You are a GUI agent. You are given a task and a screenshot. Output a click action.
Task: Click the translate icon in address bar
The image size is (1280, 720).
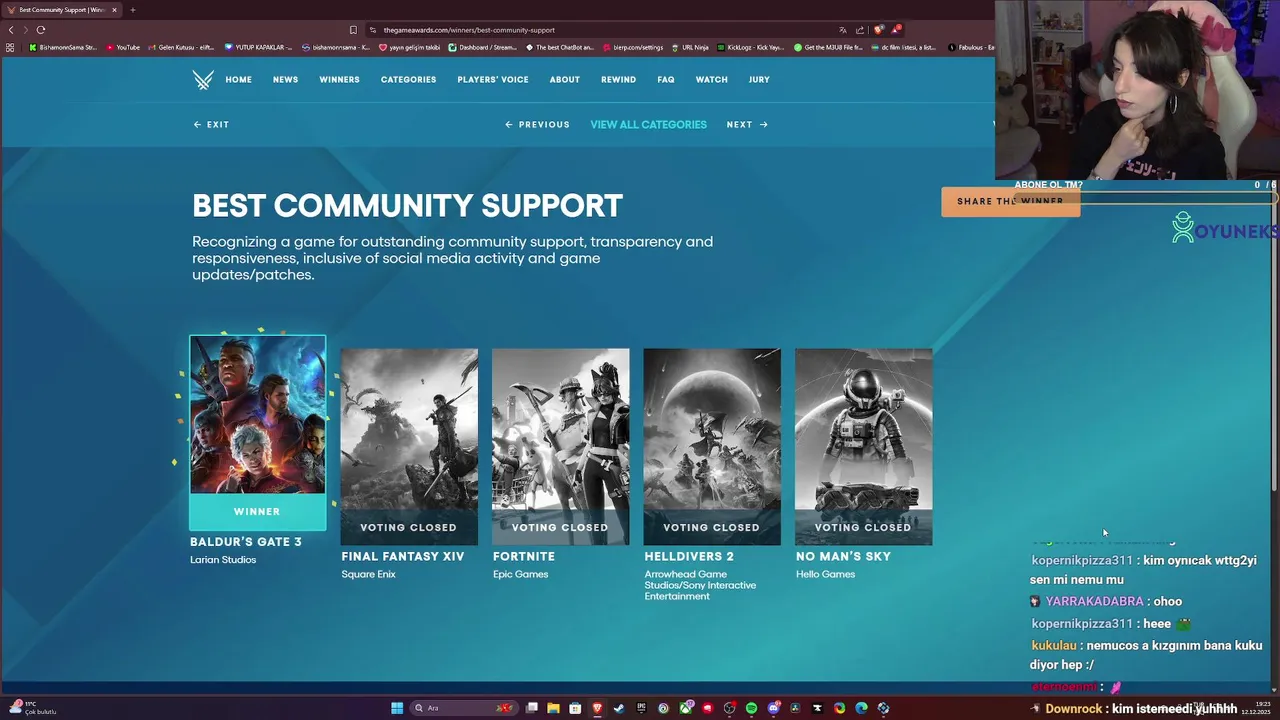(843, 30)
